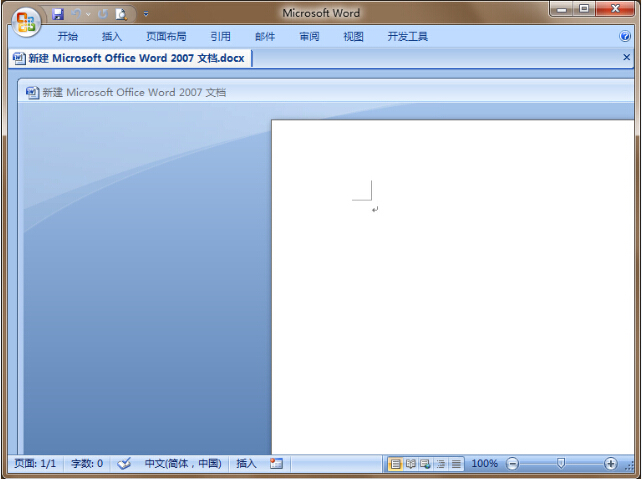Image resolution: width=642 pixels, height=479 pixels.
Task: Click the zoom slider handle
Action: coord(561,464)
